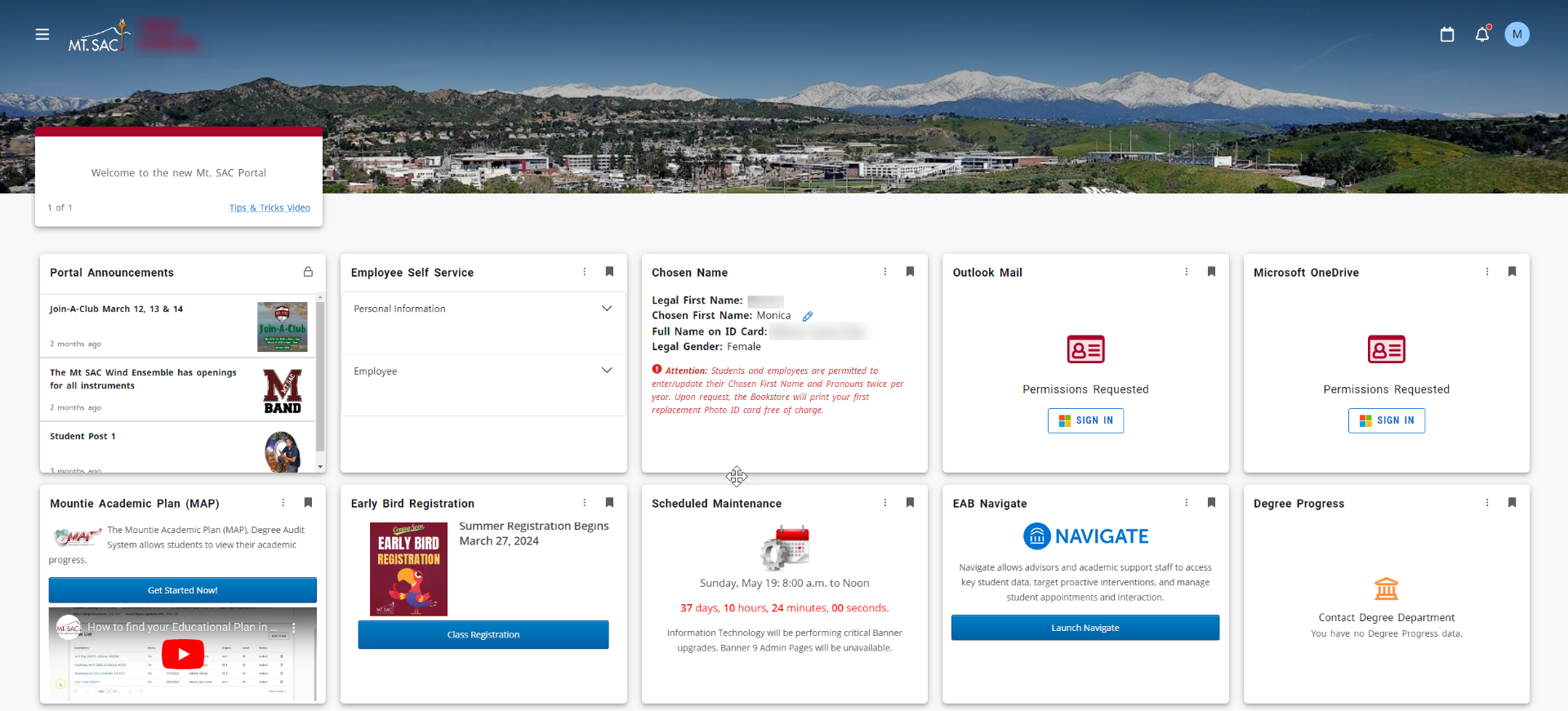
Task: Toggle bookmark on Degree Progress card
Action: [1512, 503]
